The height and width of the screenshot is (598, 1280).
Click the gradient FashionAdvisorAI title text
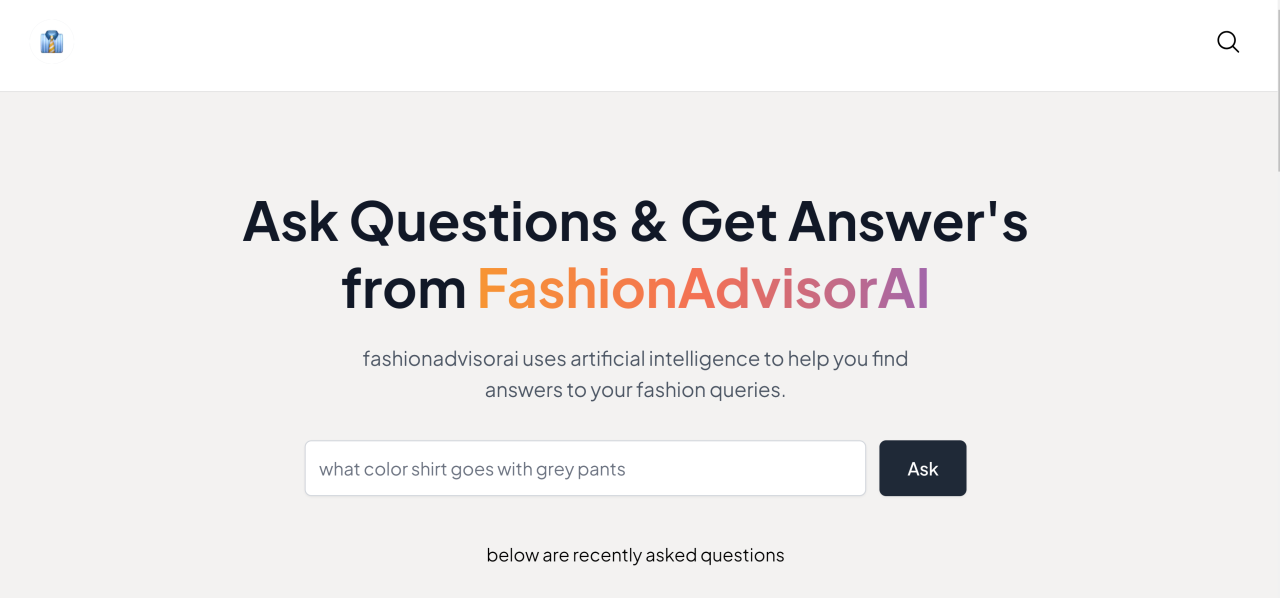pyautogui.click(x=703, y=289)
